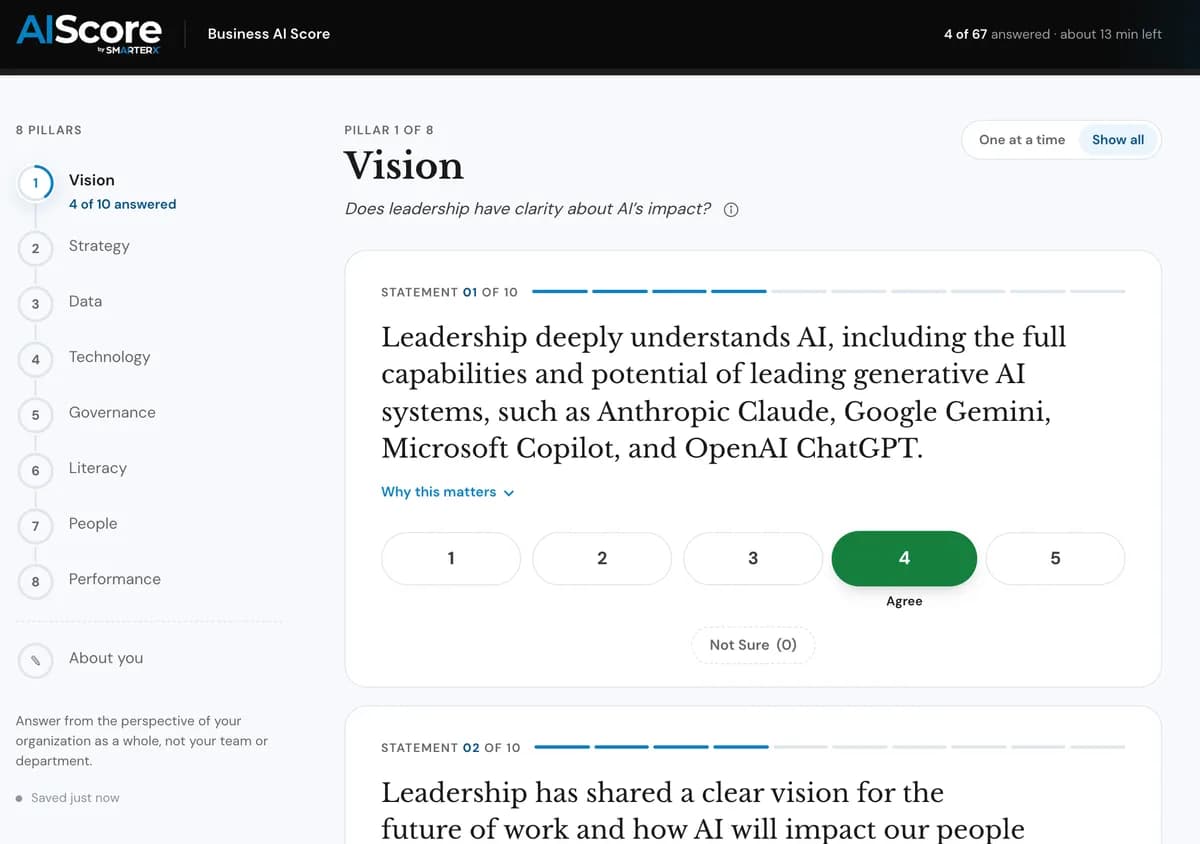Image resolution: width=1200 pixels, height=844 pixels.
Task: Select the step 4 circle for Technology
Action: coord(35,359)
